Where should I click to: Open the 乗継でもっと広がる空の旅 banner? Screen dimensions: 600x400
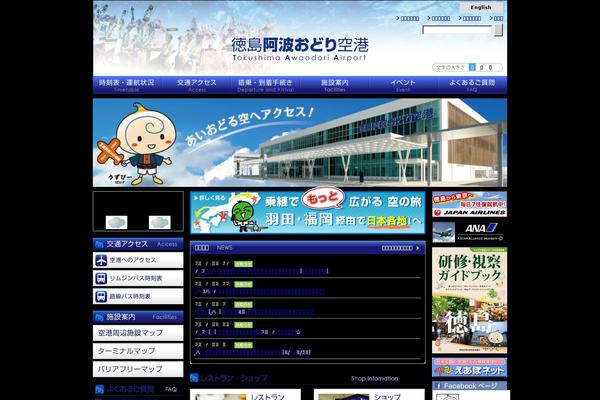[308, 213]
